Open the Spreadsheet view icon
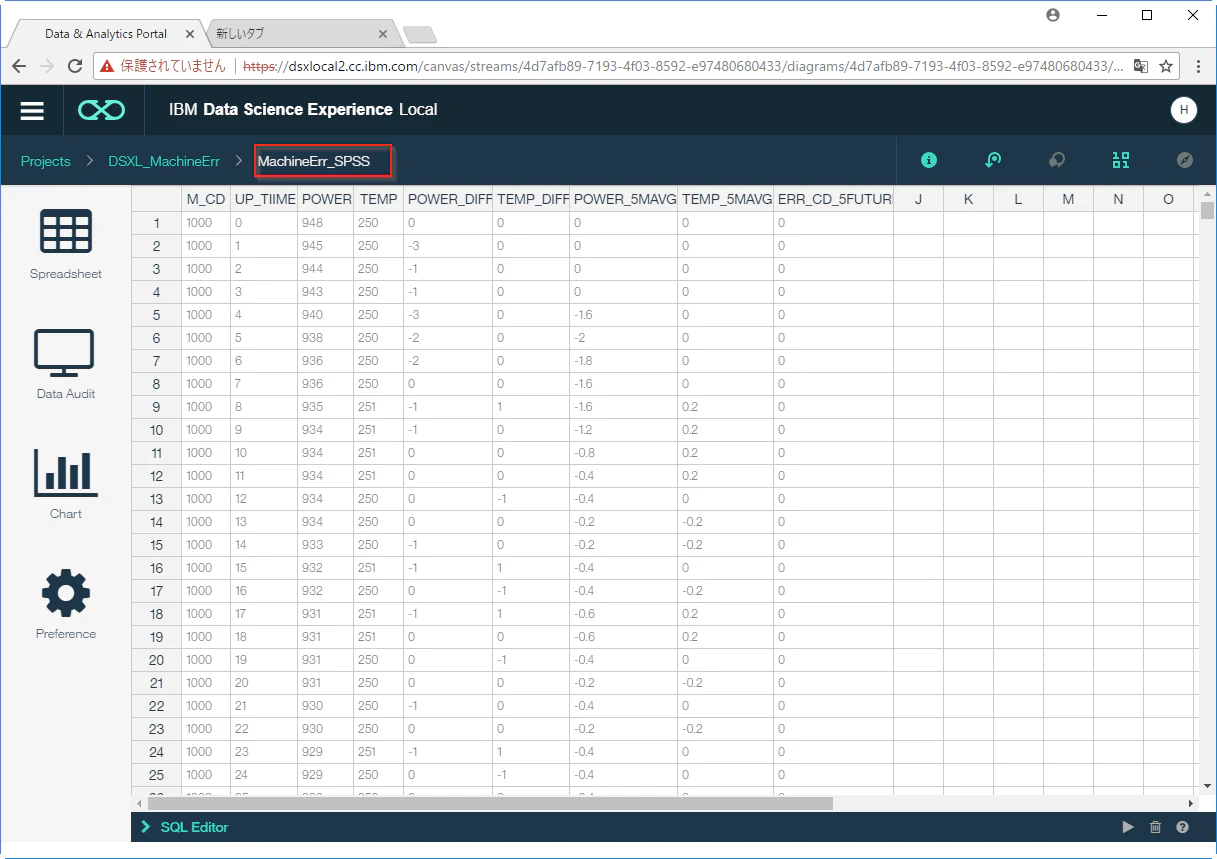The width and height of the screenshot is (1217, 859). pos(66,232)
